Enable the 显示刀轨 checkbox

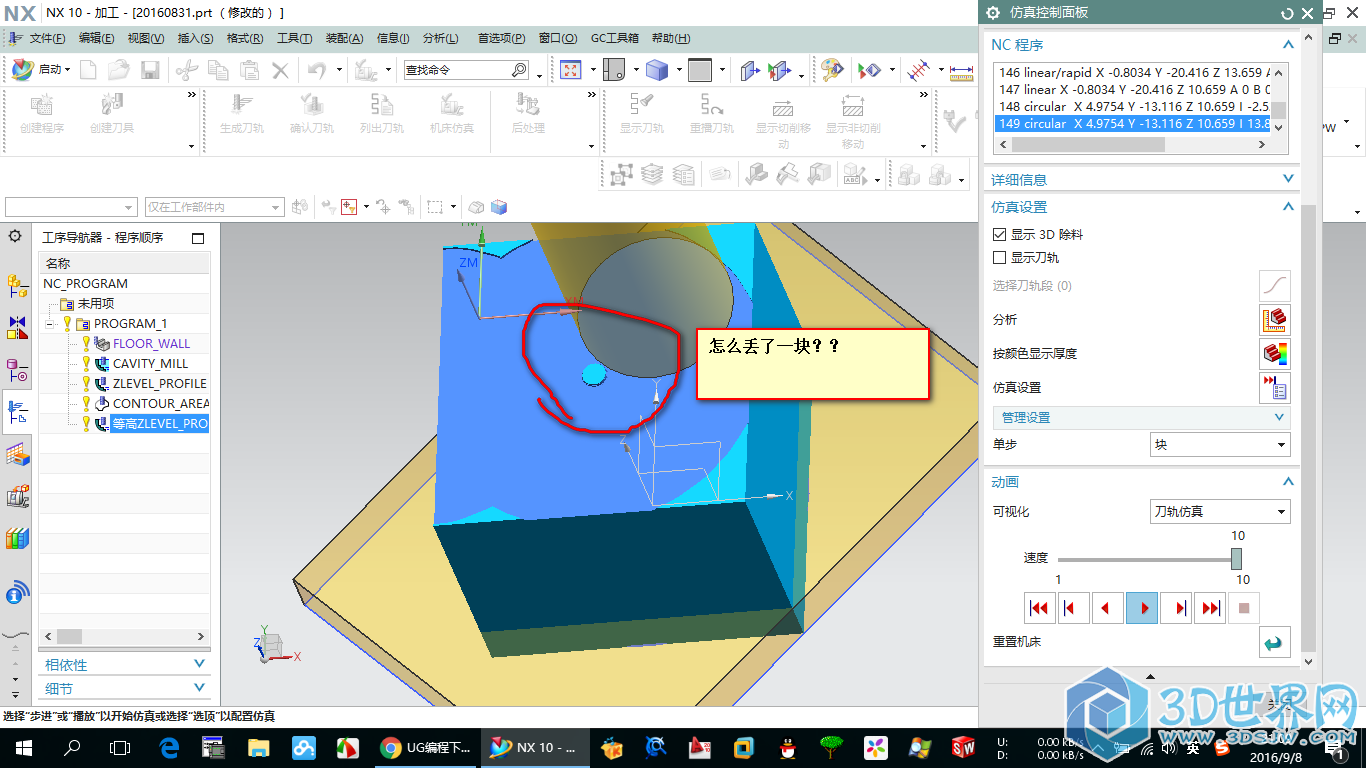(999, 258)
